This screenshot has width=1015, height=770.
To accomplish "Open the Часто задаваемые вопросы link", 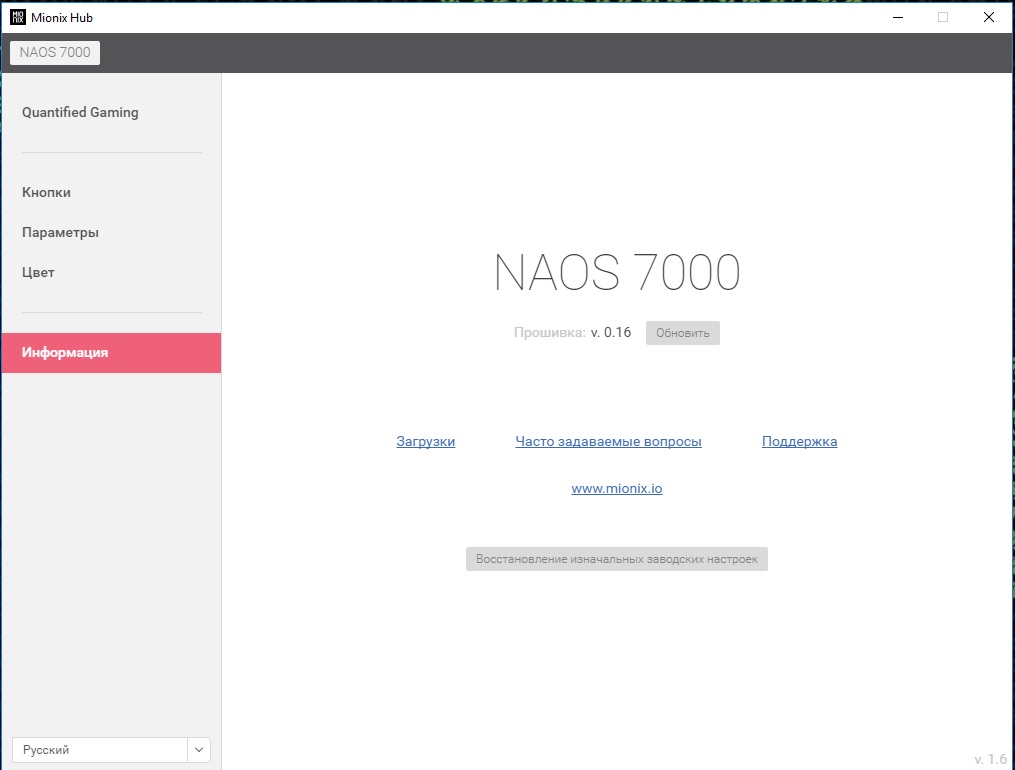I will click(x=608, y=441).
